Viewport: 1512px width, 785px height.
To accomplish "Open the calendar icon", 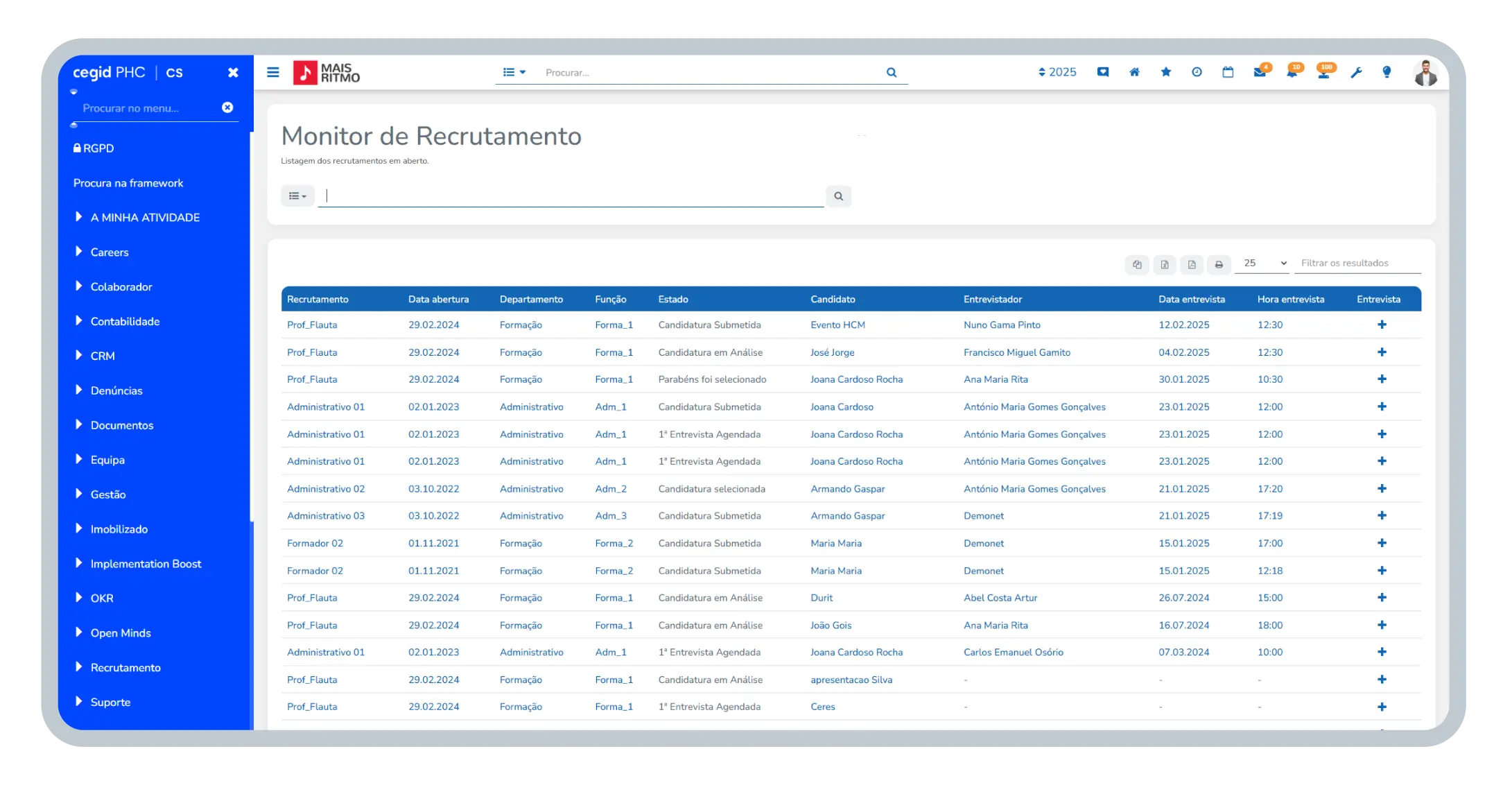I will pos(1228,72).
